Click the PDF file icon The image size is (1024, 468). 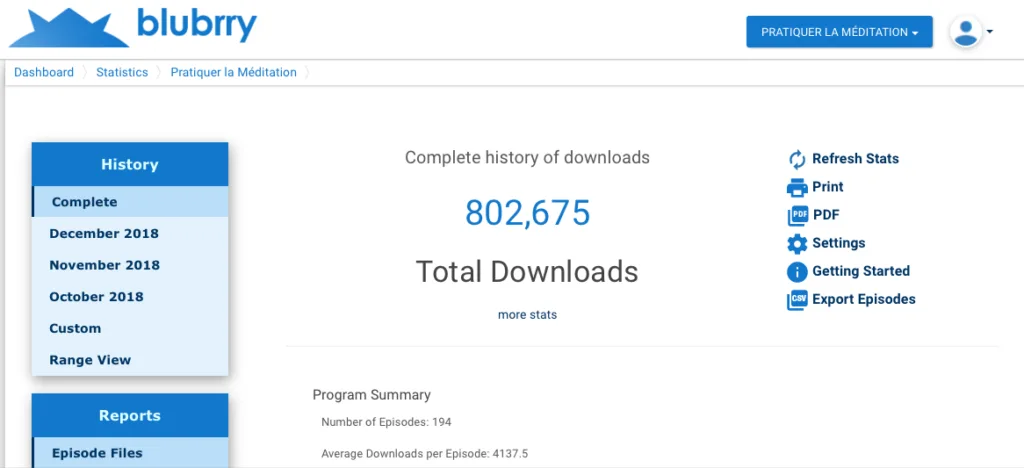797,216
